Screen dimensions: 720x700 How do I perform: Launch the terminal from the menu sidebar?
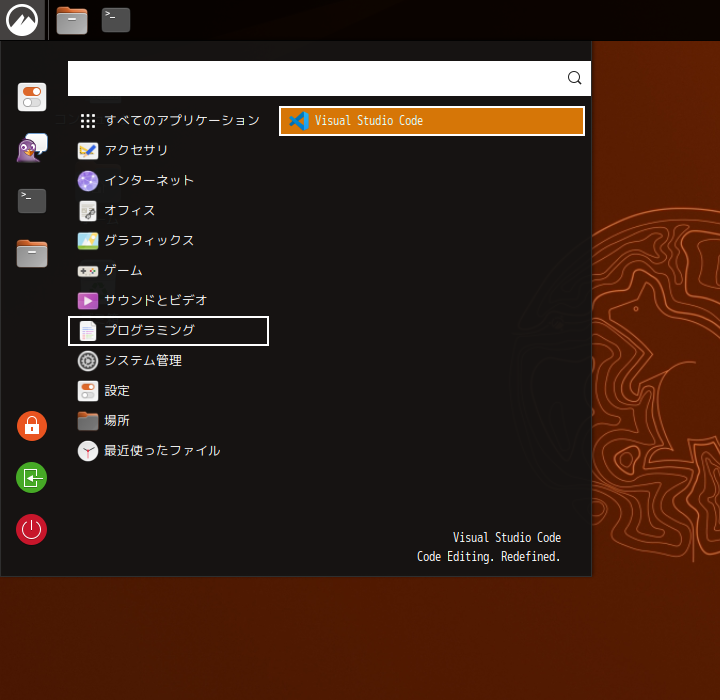(x=32, y=201)
